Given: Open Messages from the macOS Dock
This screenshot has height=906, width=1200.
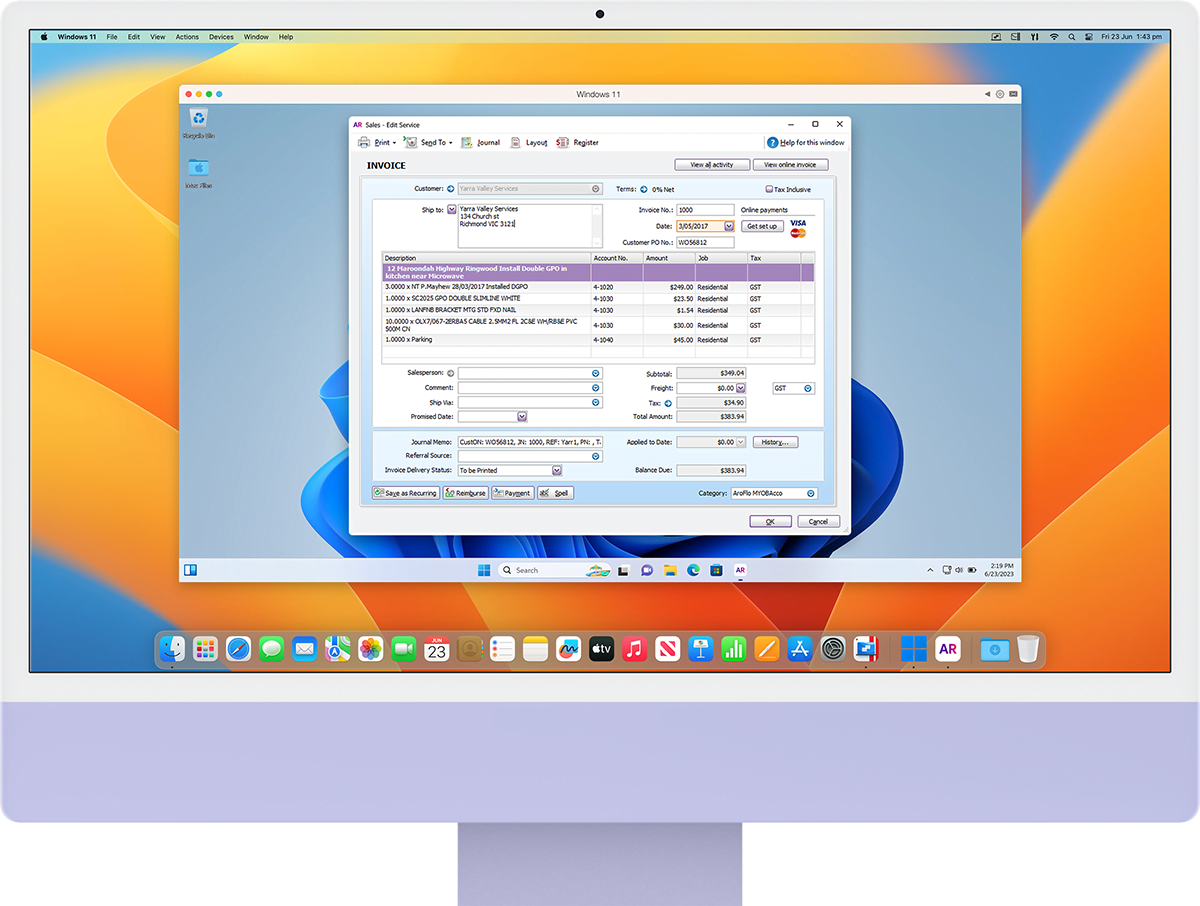Looking at the screenshot, I should click(272, 649).
